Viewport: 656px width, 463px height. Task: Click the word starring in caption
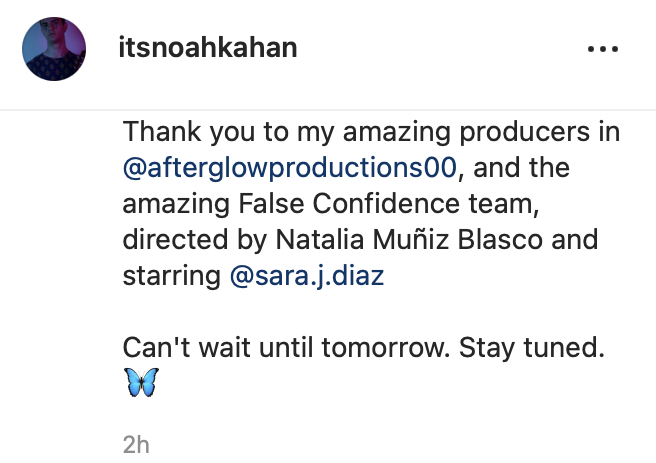(x=172, y=275)
